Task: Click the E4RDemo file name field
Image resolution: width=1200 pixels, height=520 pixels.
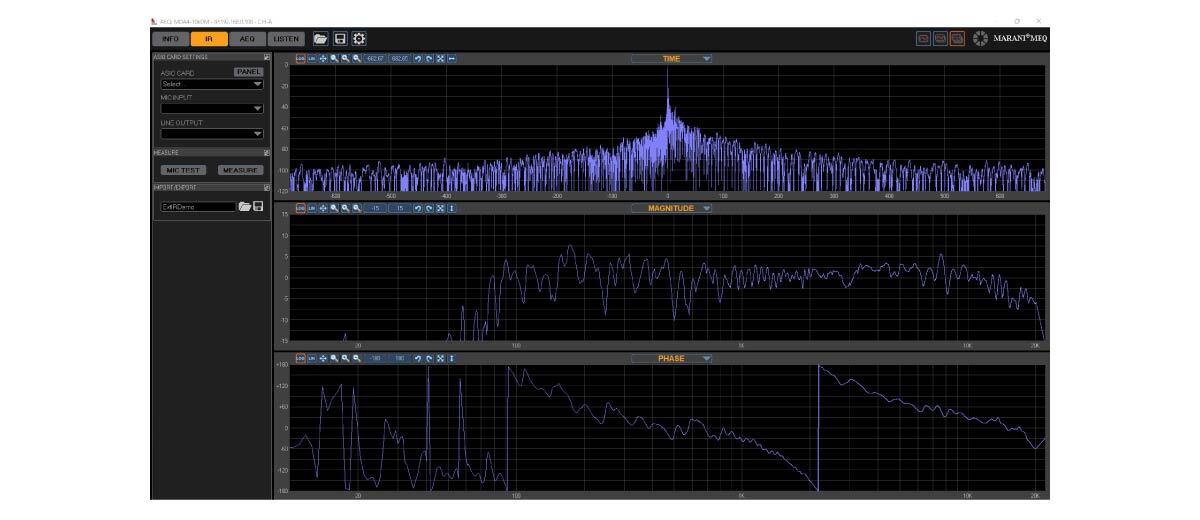Action: [197, 206]
